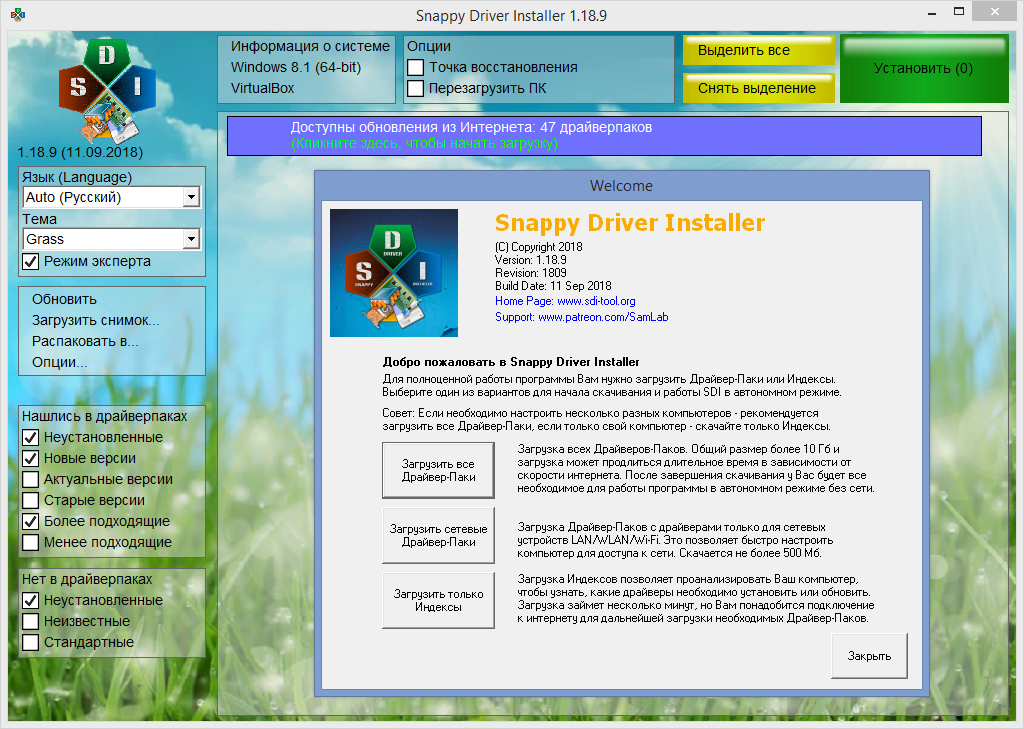Image resolution: width=1024 pixels, height=729 pixels.
Task: Click the version 1.18.9 (11.09.2018) label
Action: point(80,152)
